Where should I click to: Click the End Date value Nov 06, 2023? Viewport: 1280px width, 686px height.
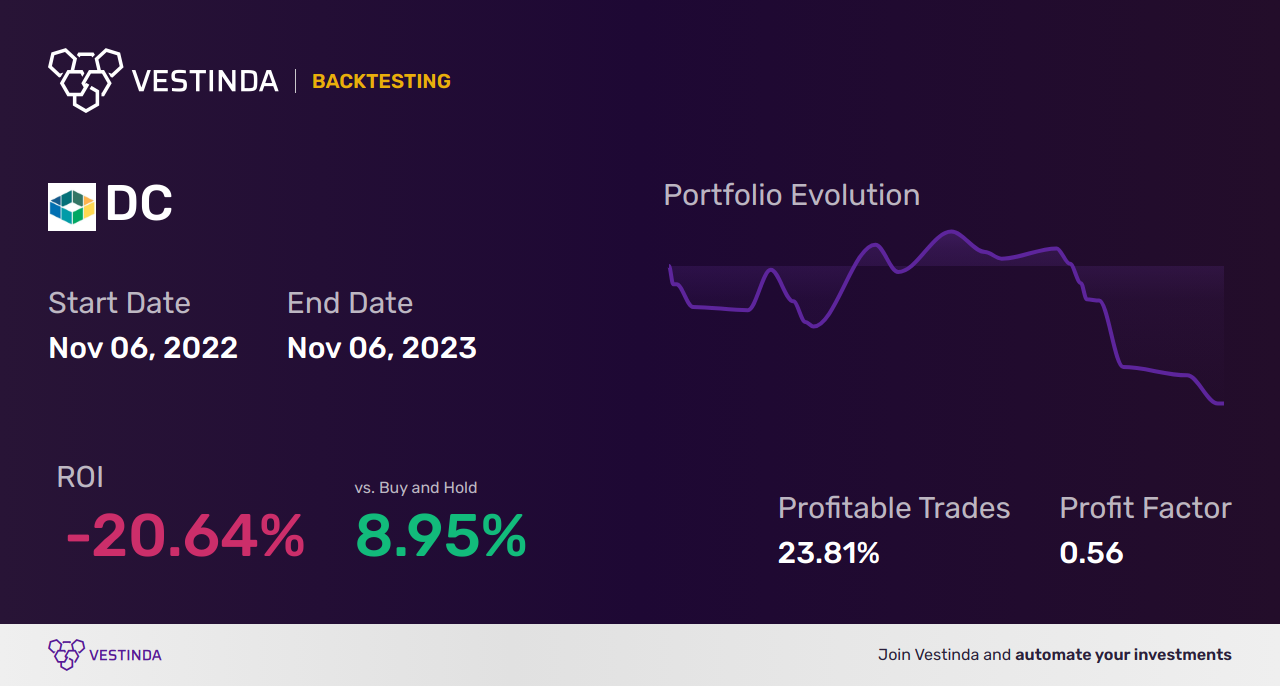[x=382, y=348]
